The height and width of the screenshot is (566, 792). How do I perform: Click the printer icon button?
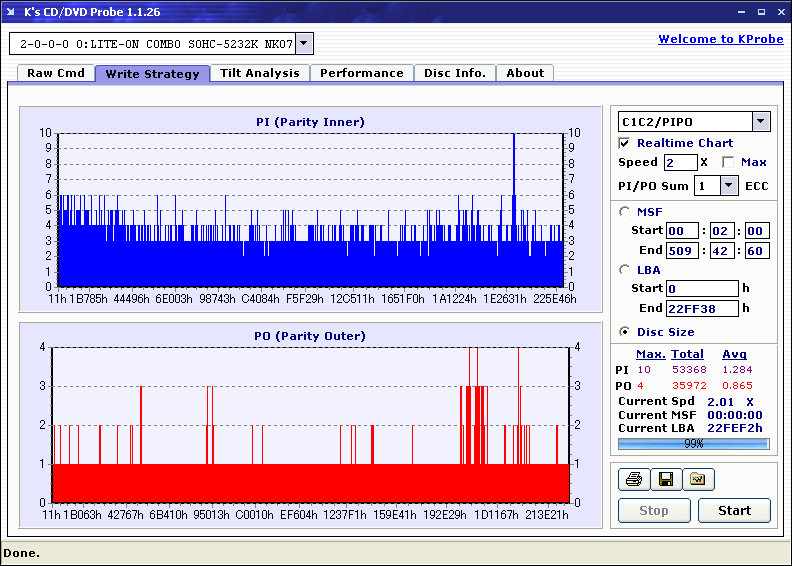point(634,480)
